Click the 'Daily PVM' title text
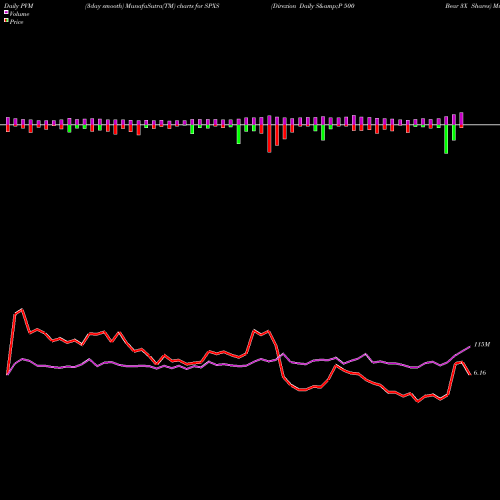Viewport: 500px width, 500px height. pos(19,6)
